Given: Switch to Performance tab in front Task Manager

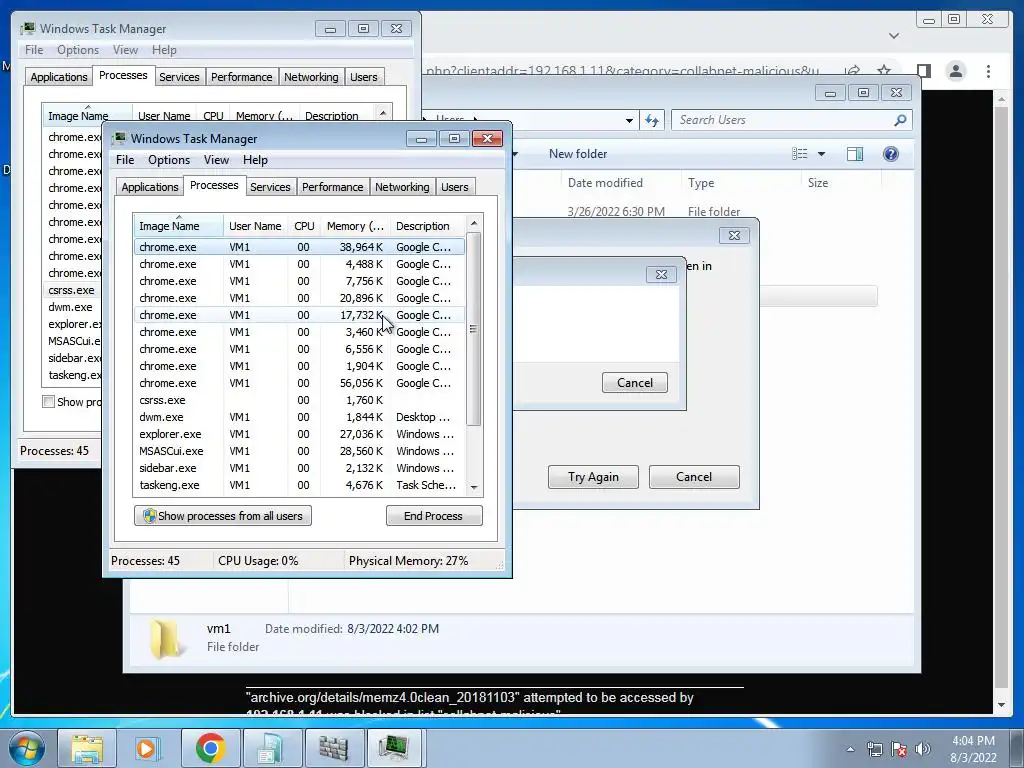Looking at the screenshot, I should pyautogui.click(x=332, y=187).
